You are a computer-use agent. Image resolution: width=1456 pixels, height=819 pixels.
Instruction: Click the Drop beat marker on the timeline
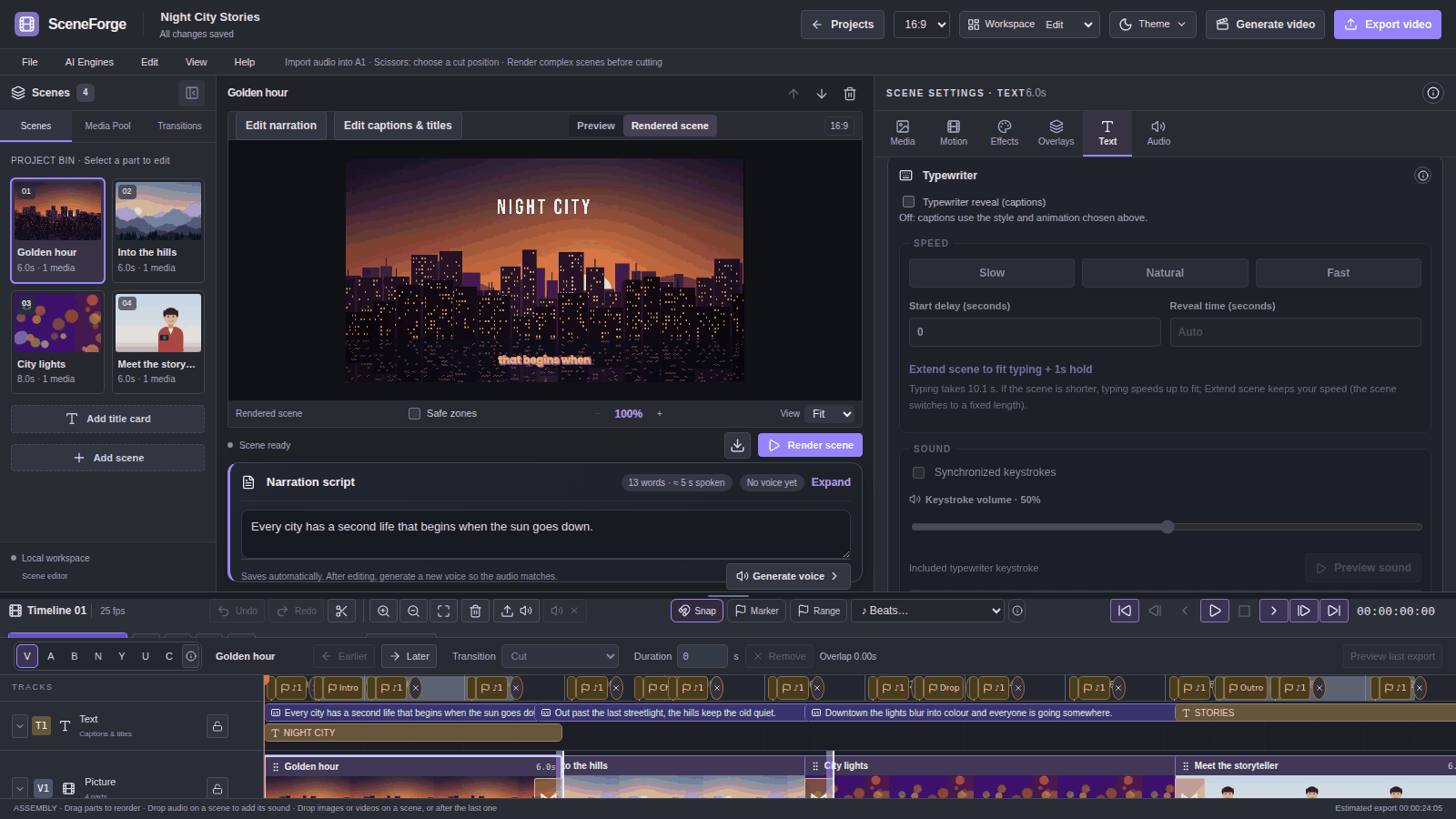(943, 688)
